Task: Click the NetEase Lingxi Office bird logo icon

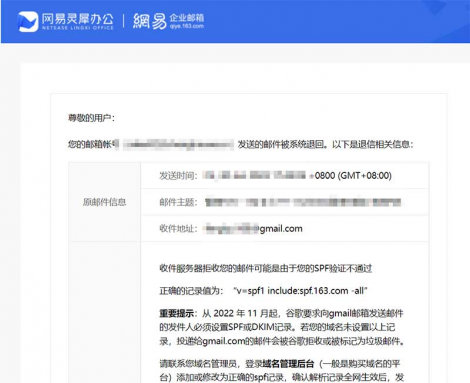Action: 28,21
